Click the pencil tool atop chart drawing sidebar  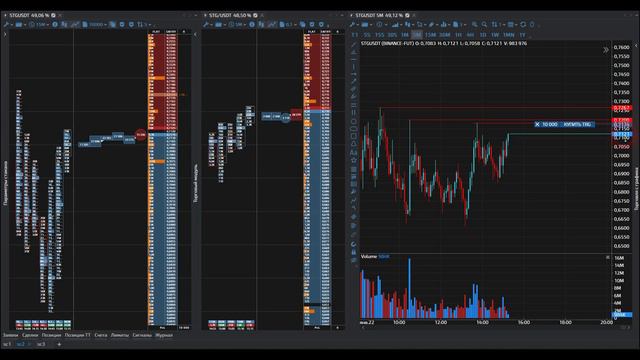point(353,44)
